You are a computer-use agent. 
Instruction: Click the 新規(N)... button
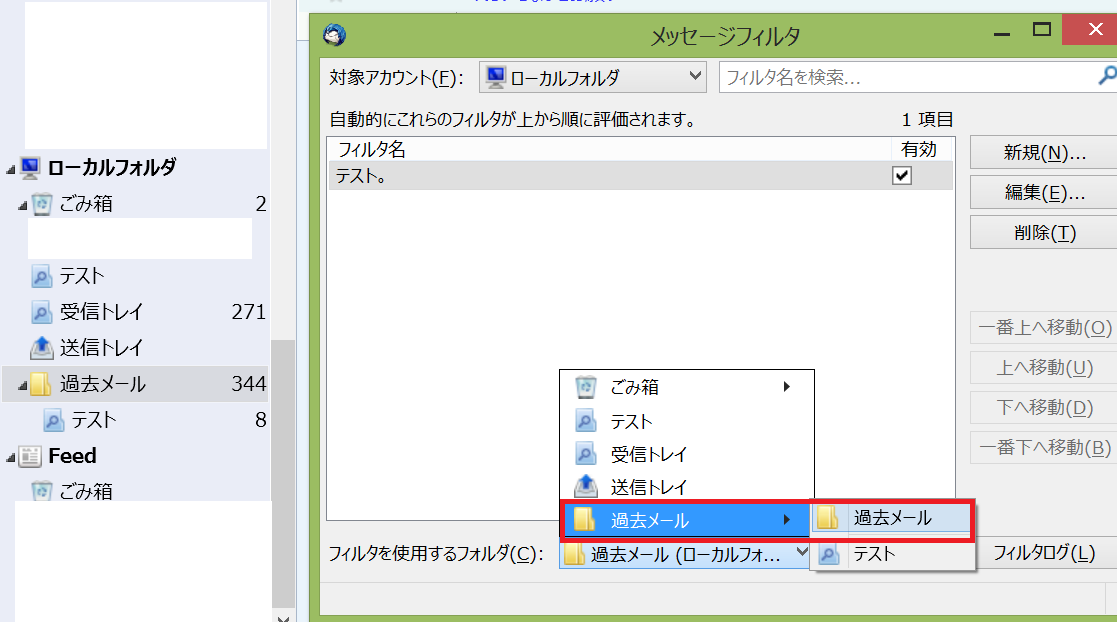[1044, 153]
